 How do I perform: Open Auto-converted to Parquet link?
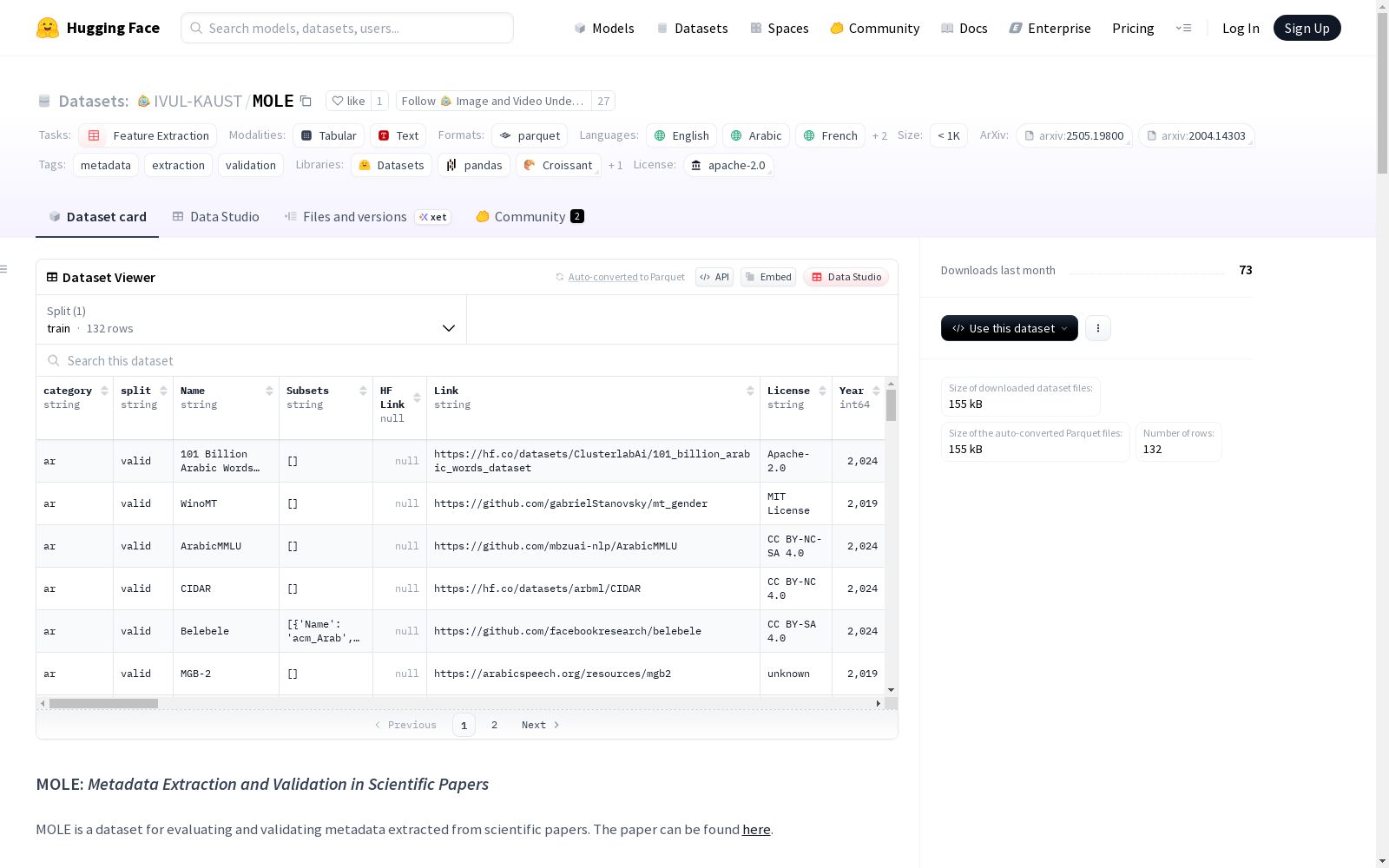point(620,277)
